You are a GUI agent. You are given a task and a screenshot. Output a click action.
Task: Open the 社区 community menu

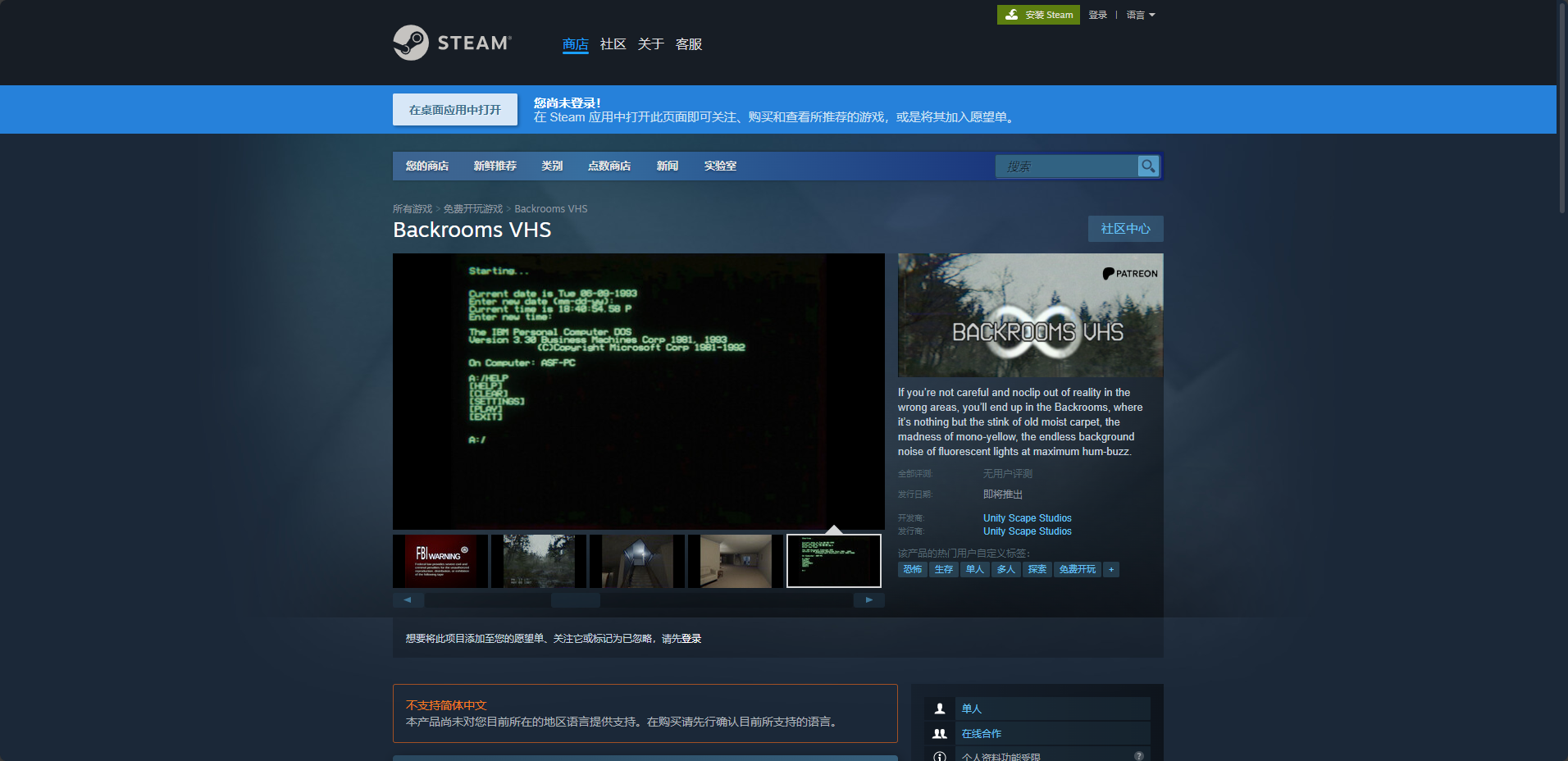613,44
